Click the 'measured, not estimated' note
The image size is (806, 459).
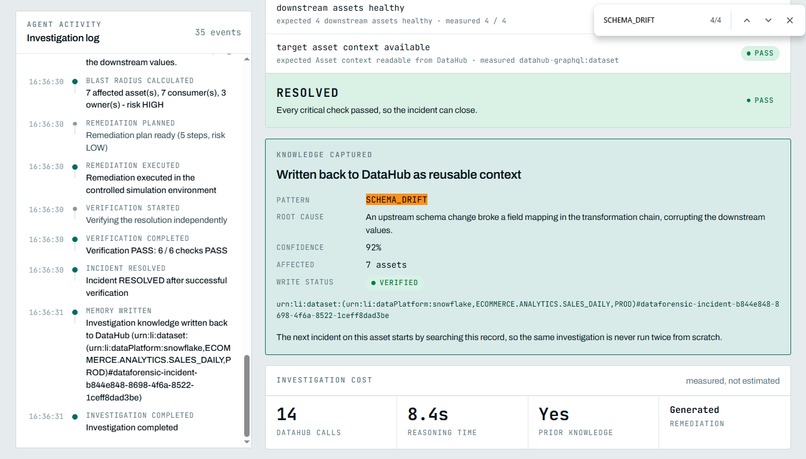pyautogui.click(x=732, y=381)
